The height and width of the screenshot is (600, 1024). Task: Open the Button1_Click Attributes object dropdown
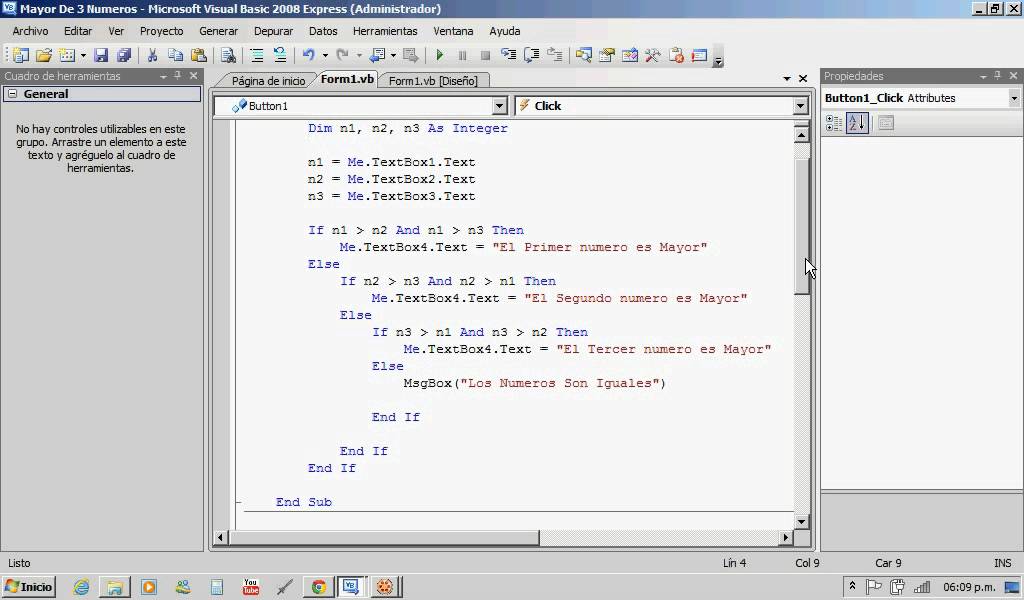pos(1014,98)
